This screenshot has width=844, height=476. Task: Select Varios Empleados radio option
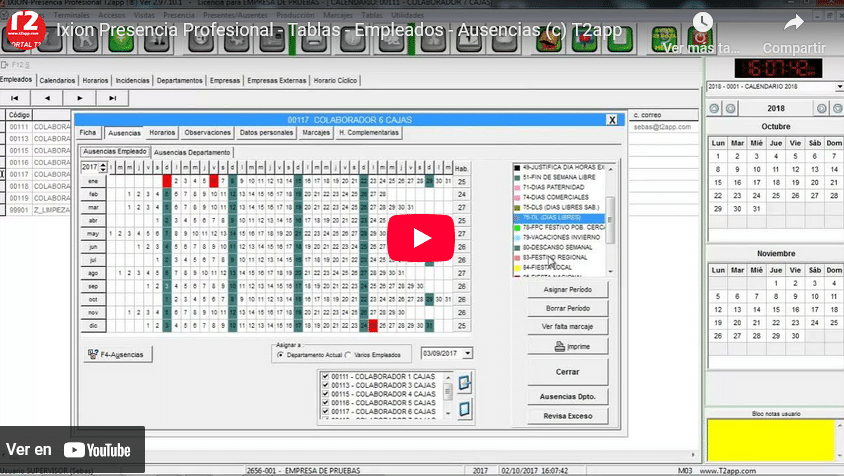348,355
